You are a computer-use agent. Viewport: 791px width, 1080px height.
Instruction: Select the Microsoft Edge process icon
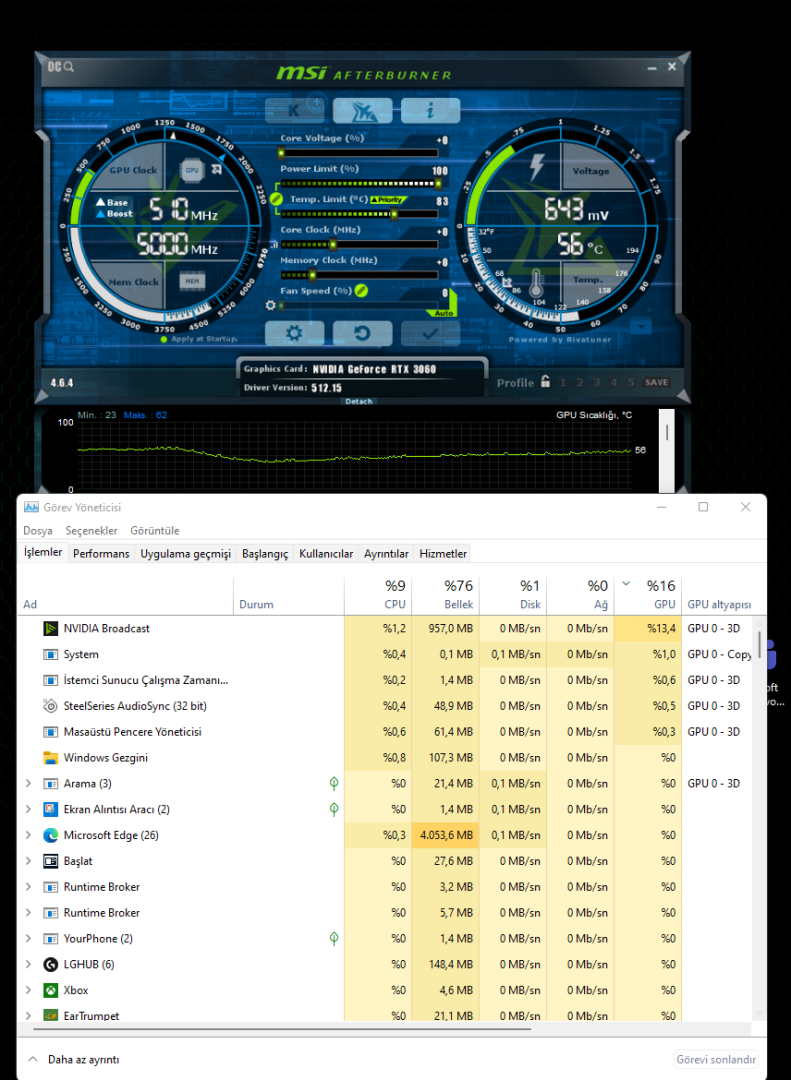point(50,835)
